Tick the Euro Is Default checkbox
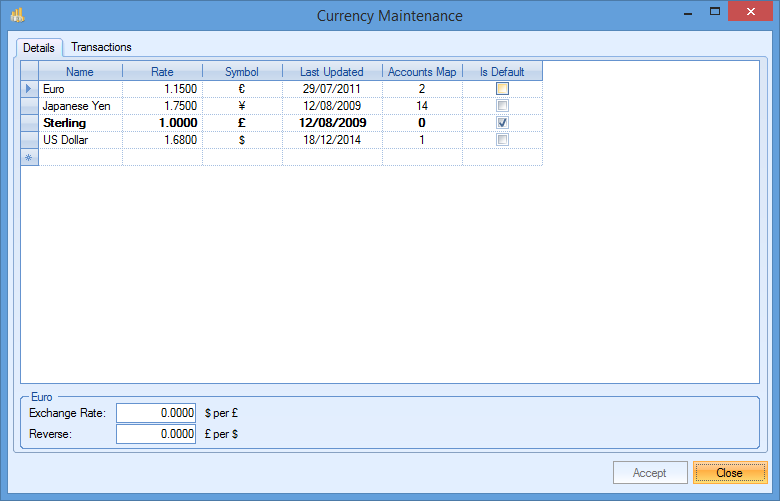780x501 pixels. tap(502, 89)
